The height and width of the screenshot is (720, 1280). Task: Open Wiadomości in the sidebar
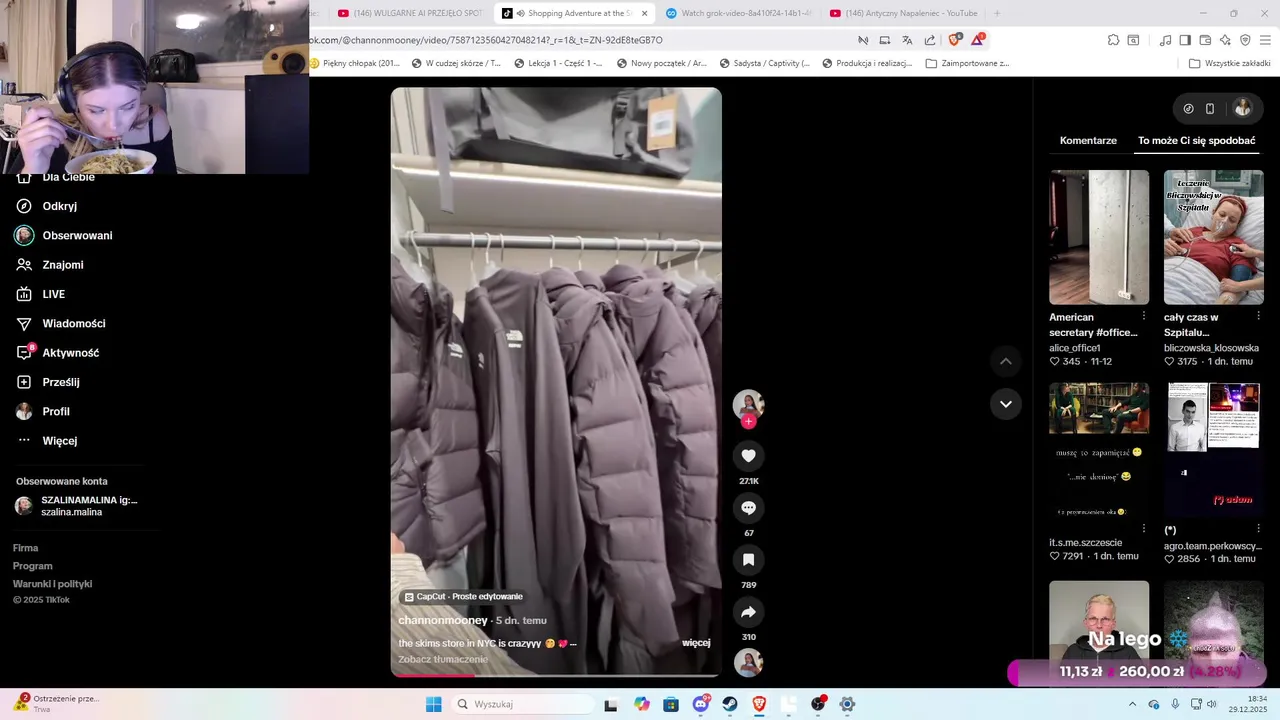tap(73, 324)
